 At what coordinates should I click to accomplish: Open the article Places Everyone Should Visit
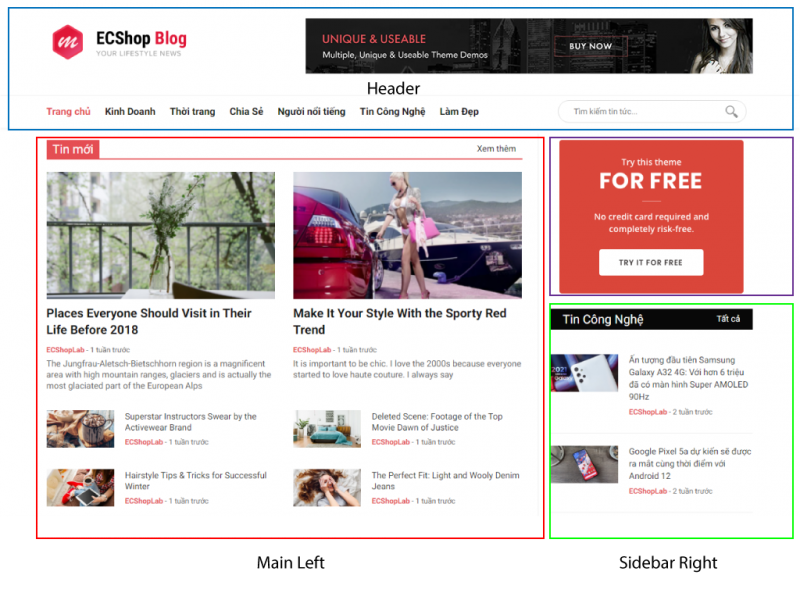(x=150, y=322)
